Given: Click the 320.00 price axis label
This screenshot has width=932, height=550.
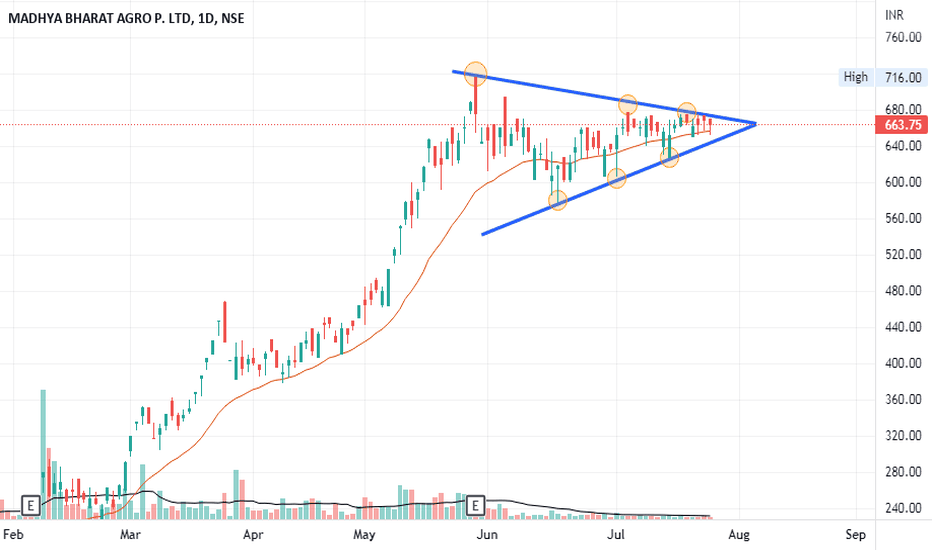Looking at the screenshot, I should pos(903,436).
